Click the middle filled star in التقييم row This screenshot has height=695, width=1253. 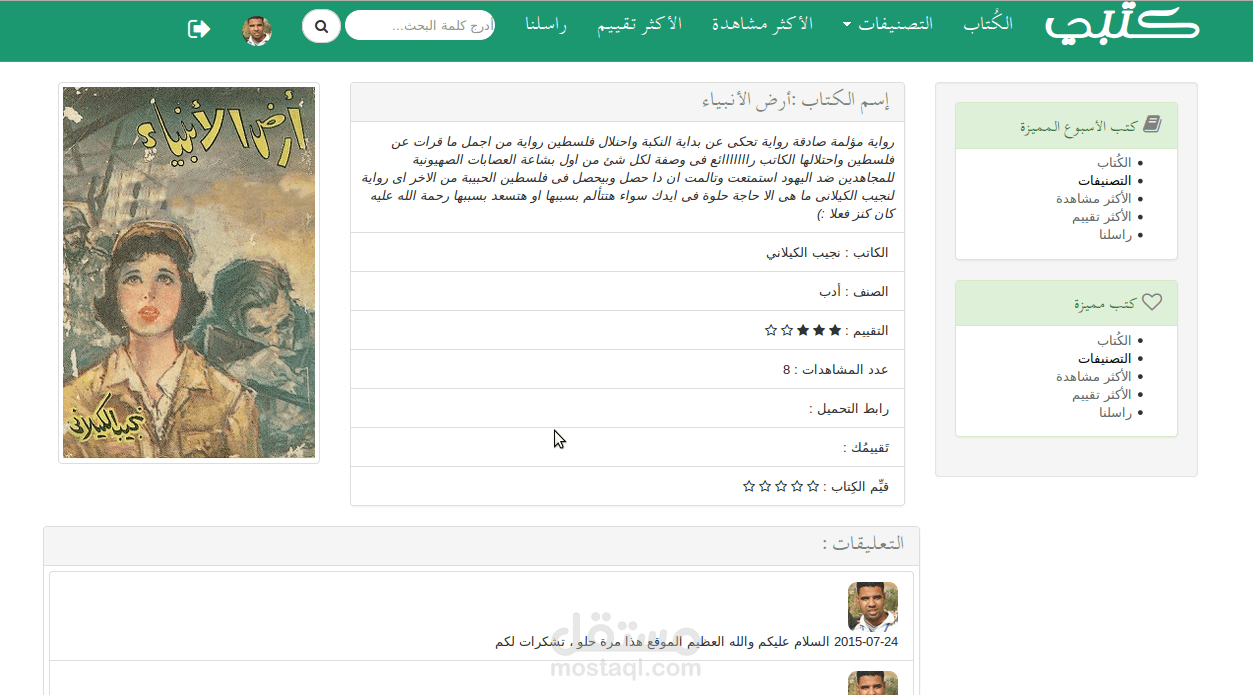(819, 330)
